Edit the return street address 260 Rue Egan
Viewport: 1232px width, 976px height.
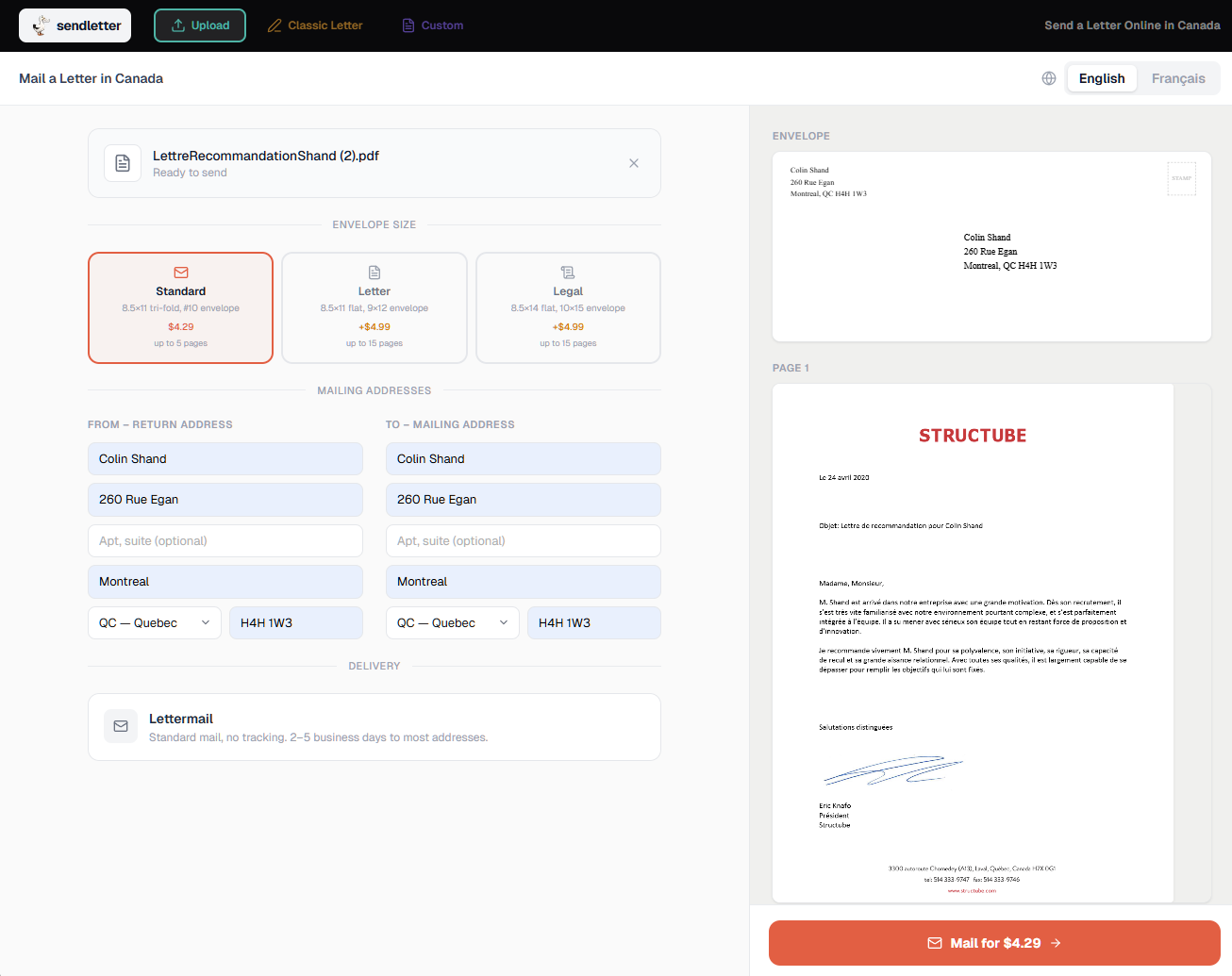click(225, 500)
